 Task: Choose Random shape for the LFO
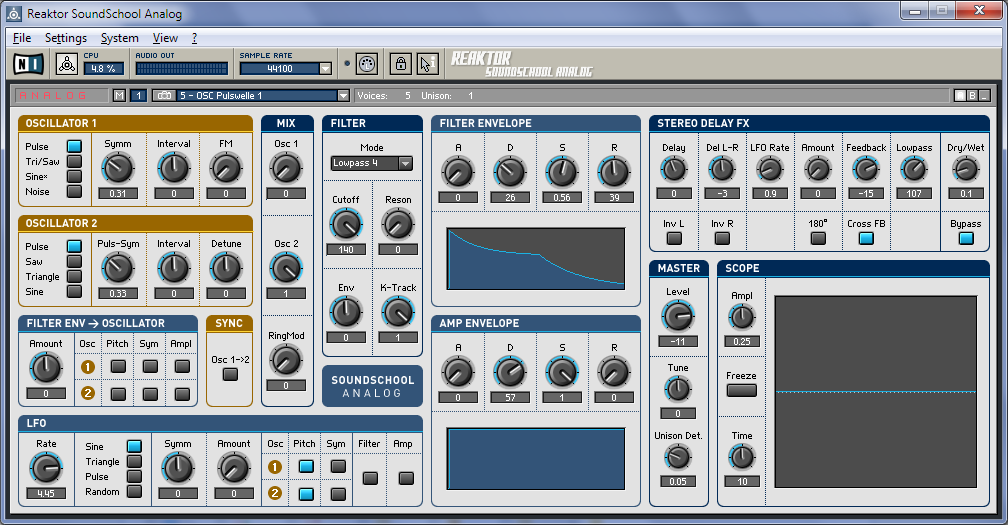[x=134, y=492]
